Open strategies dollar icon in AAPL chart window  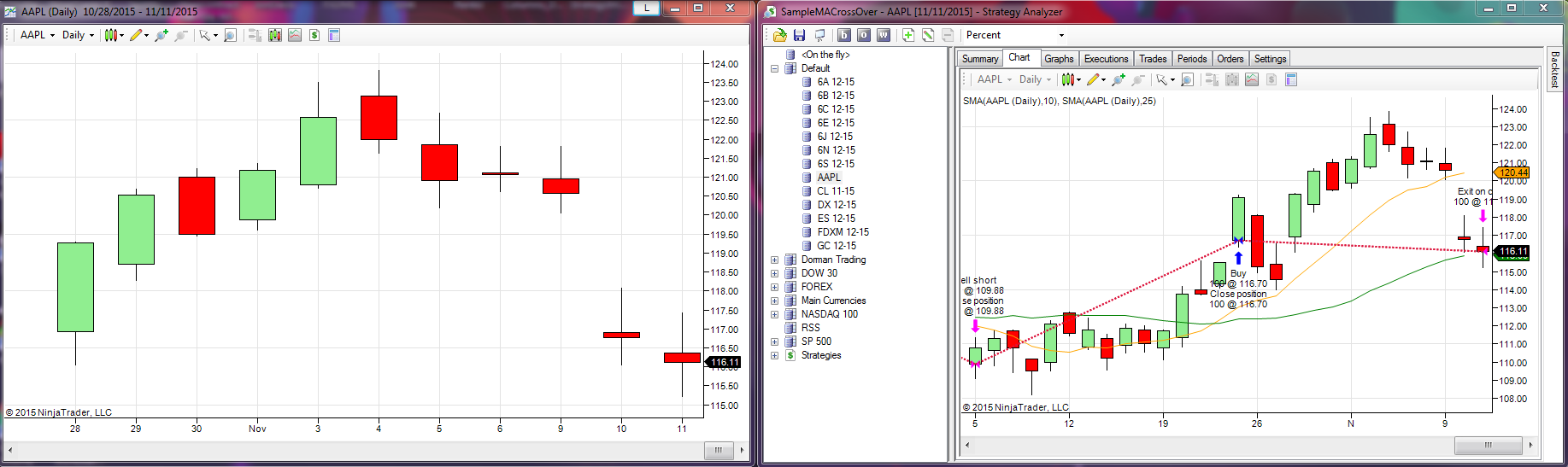pyautogui.click(x=314, y=35)
